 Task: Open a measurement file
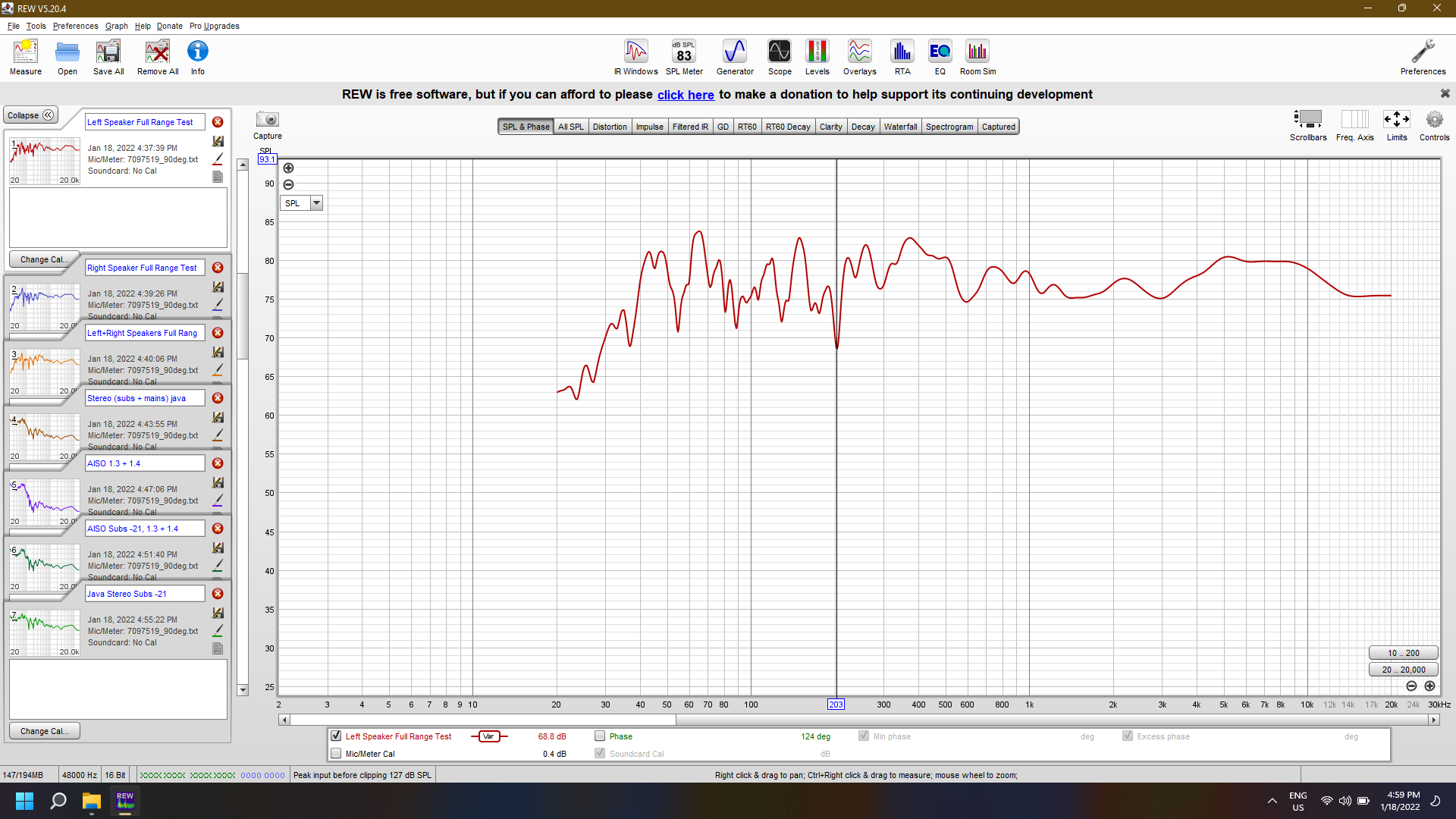[x=67, y=57]
